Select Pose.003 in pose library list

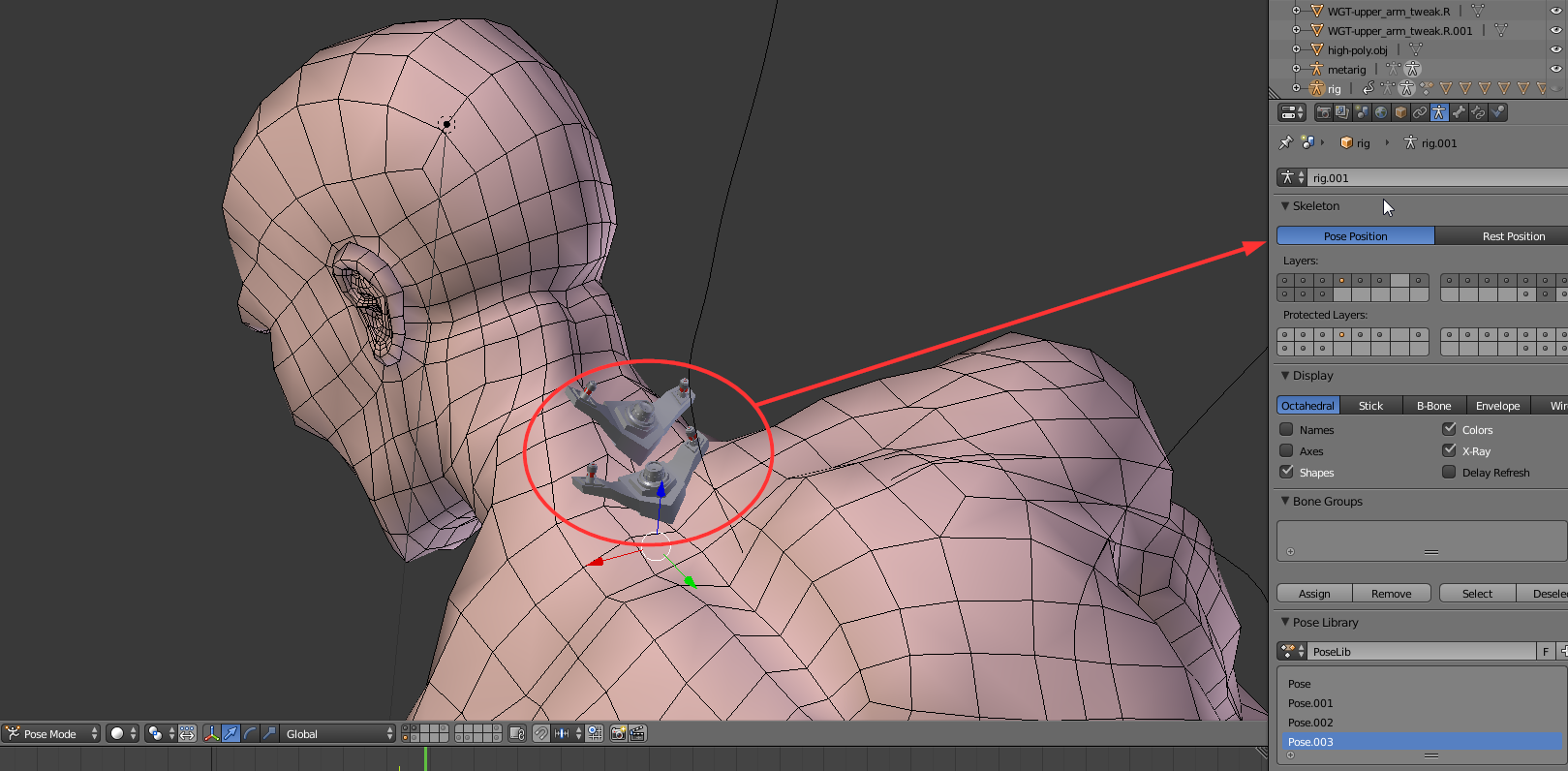click(x=1422, y=742)
